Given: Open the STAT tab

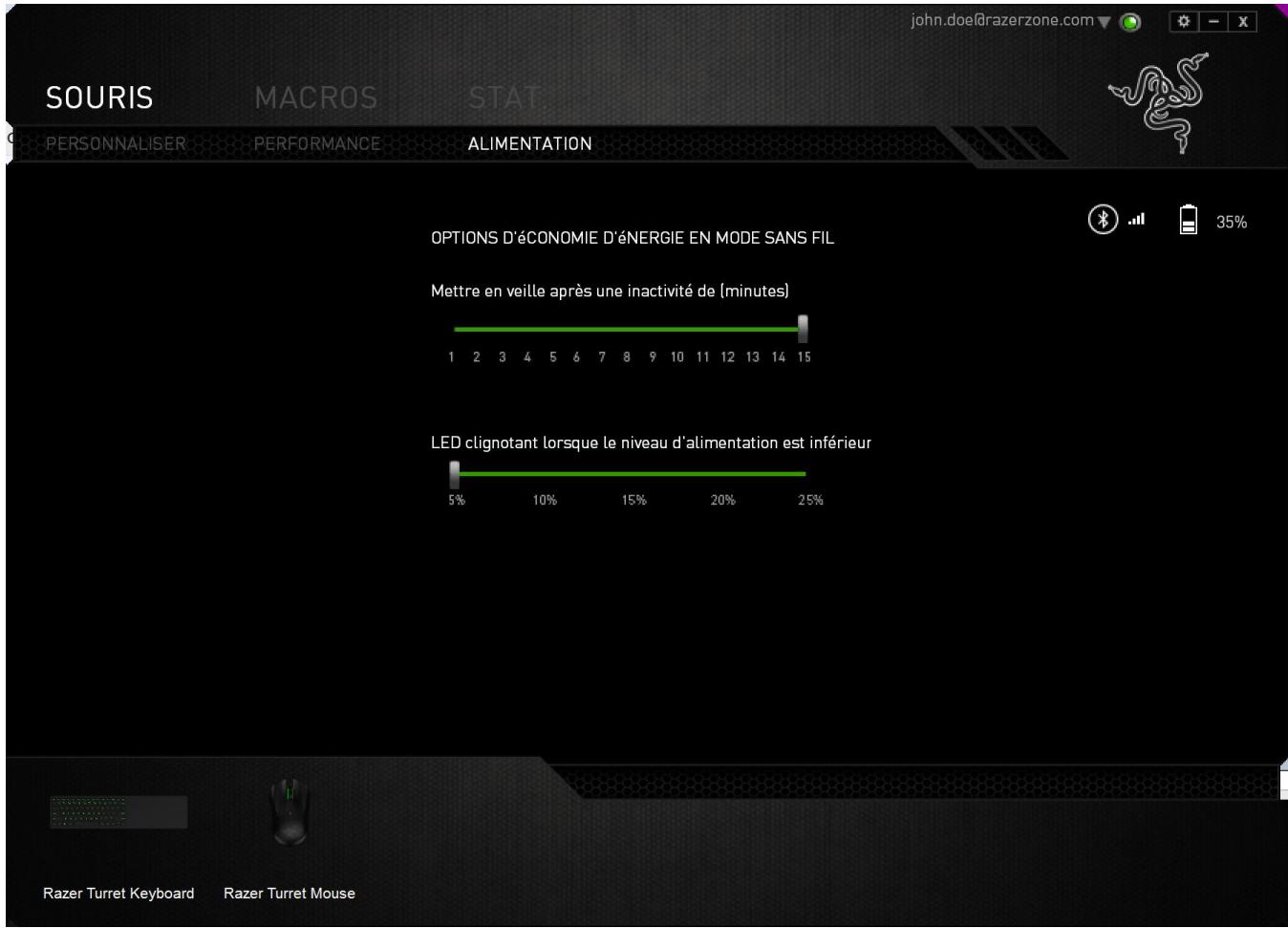Looking at the screenshot, I should (504, 97).
